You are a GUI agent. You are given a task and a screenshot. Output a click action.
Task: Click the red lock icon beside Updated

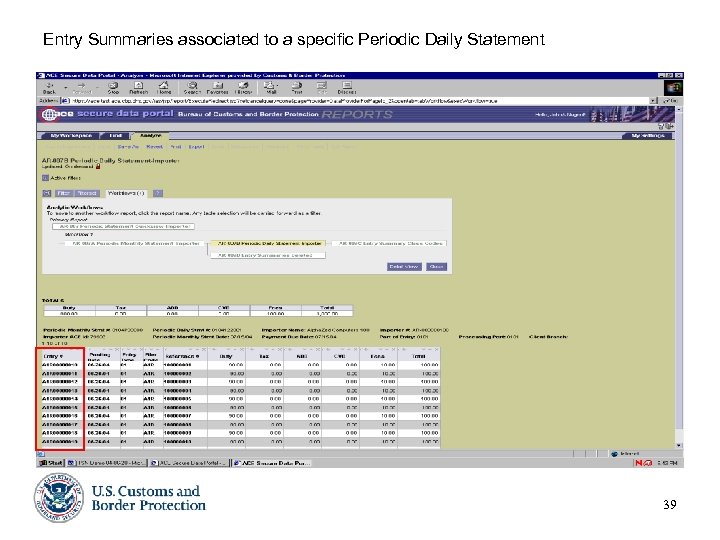pyautogui.click(x=98, y=167)
